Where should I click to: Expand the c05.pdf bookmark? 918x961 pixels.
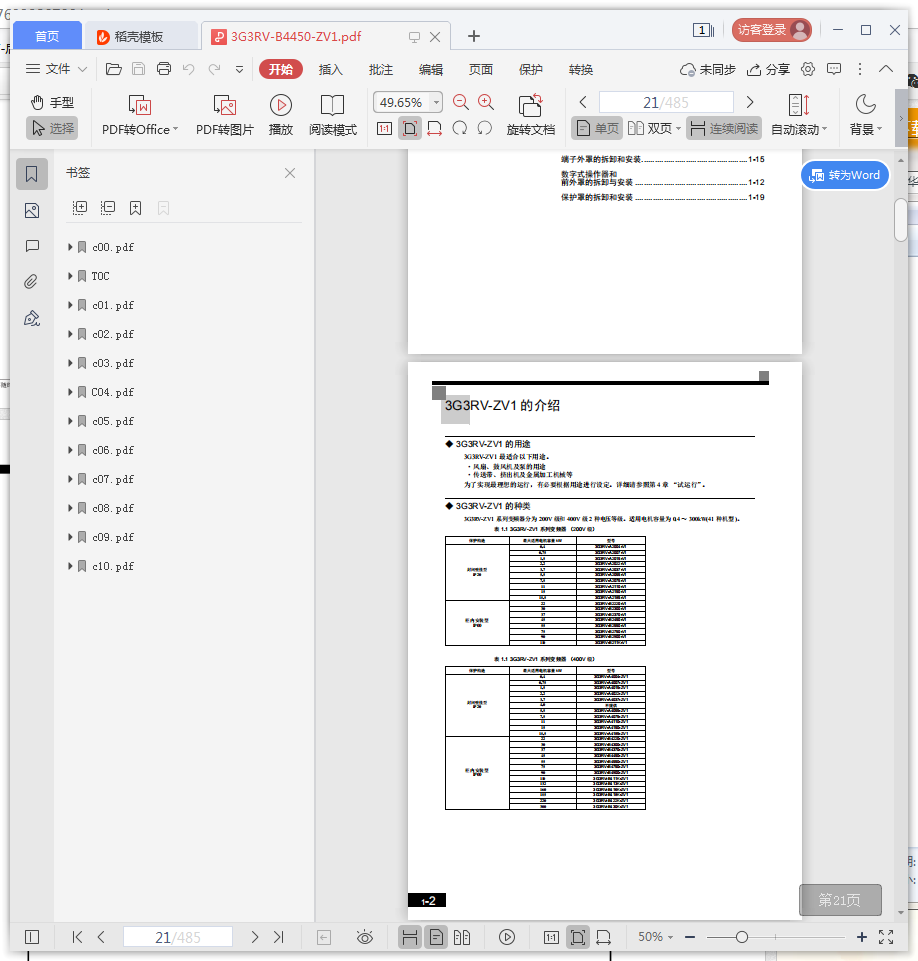70,421
